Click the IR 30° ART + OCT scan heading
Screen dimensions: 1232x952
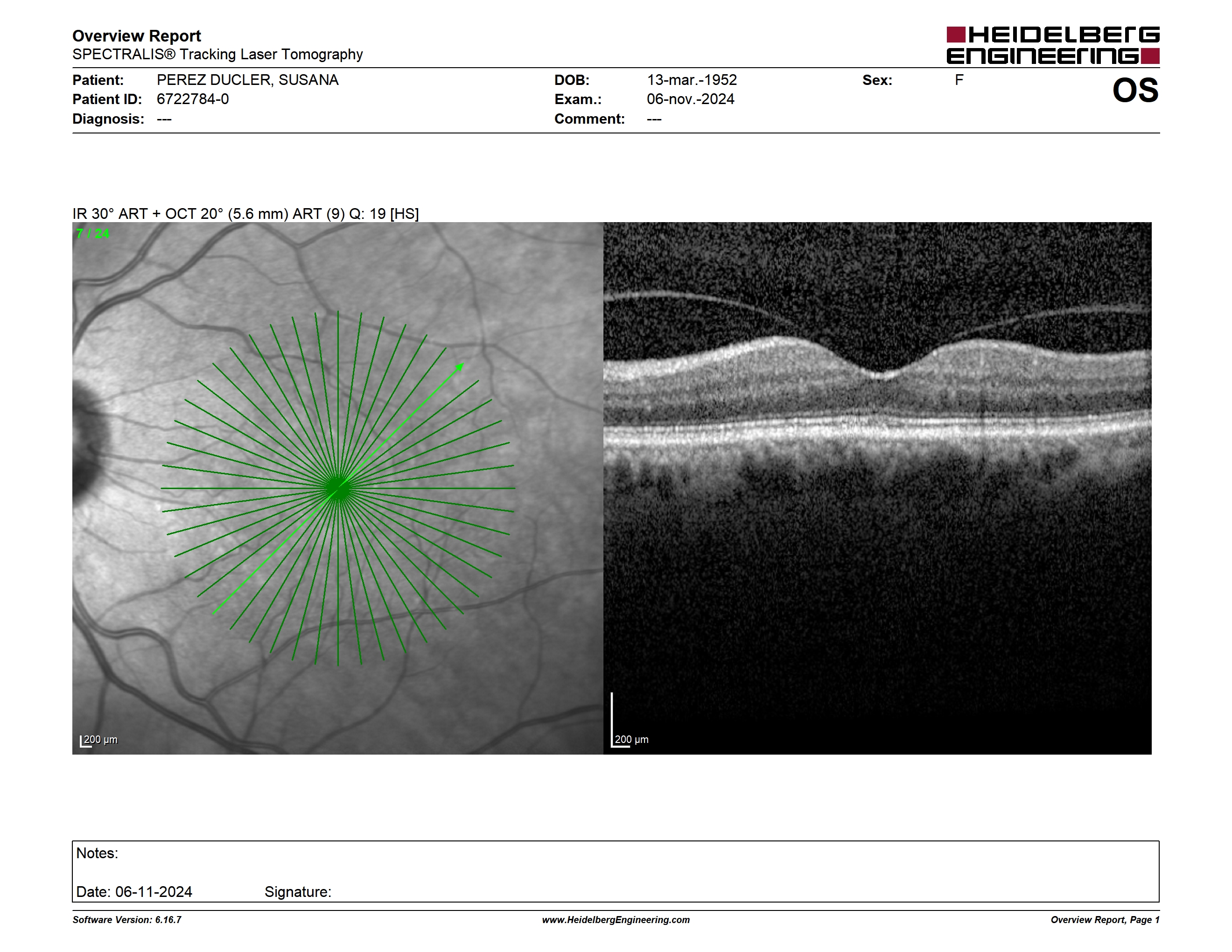coord(245,214)
